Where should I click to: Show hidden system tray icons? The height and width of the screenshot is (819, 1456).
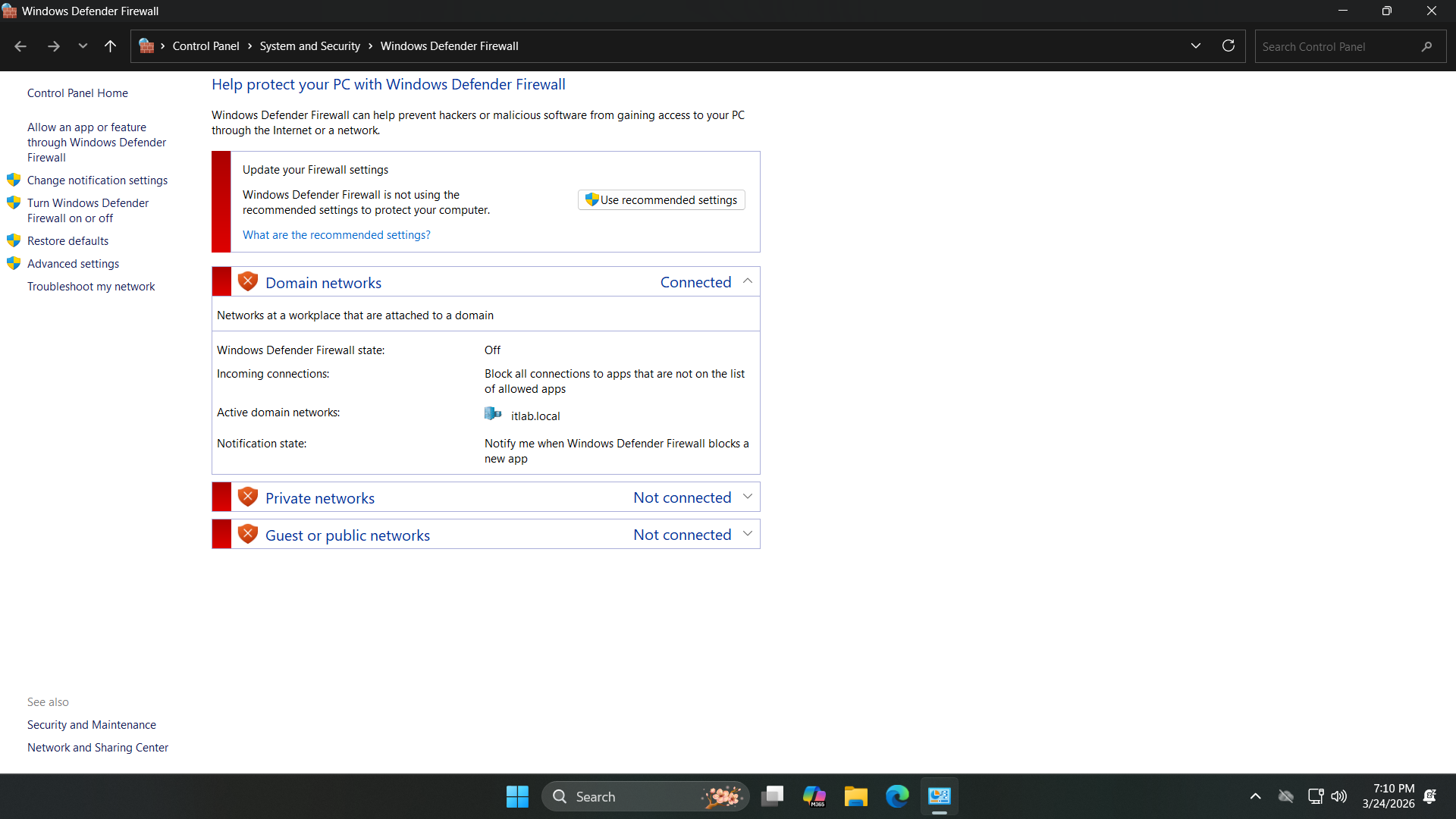point(1256,796)
